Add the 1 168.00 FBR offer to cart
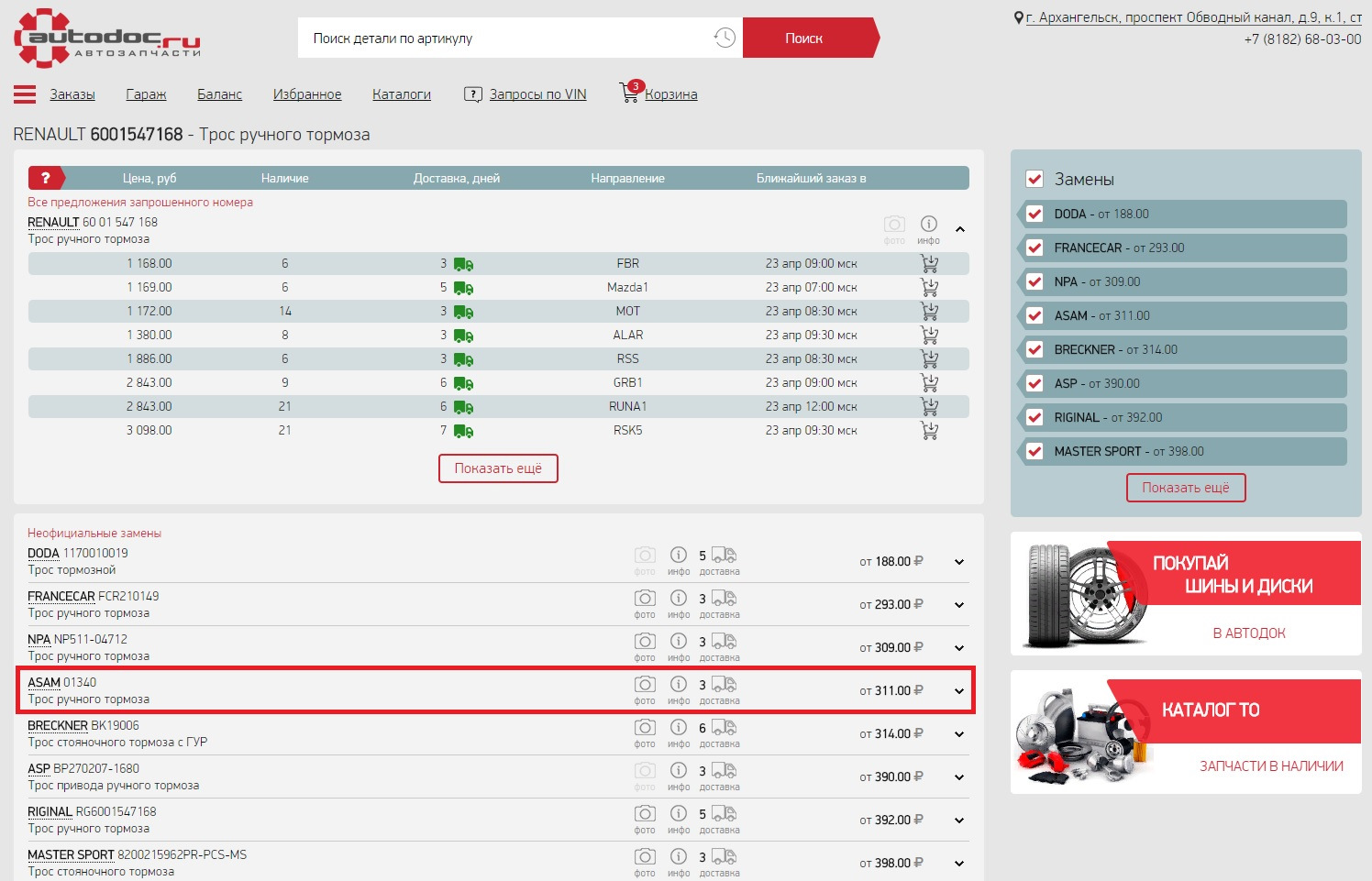 (x=929, y=264)
